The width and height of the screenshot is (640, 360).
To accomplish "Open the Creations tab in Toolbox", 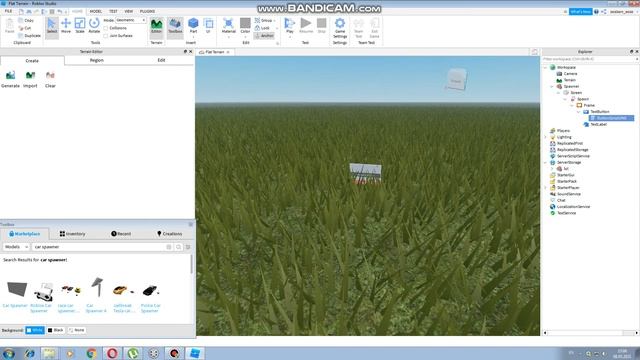I will [169, 234].
